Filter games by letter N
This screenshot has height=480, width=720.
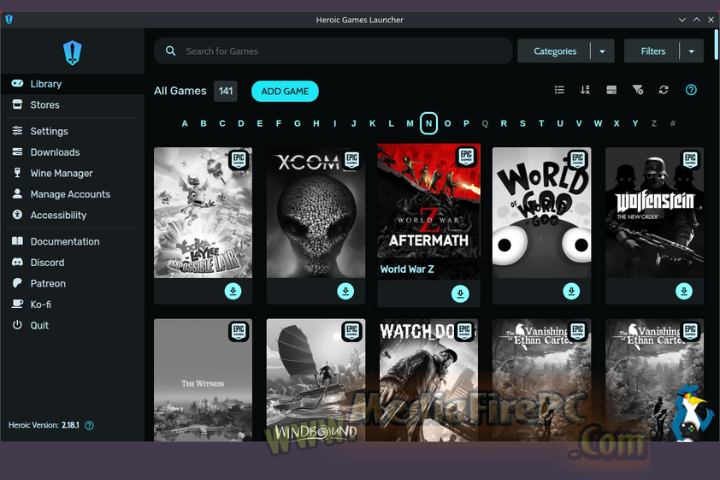[429, 124]
